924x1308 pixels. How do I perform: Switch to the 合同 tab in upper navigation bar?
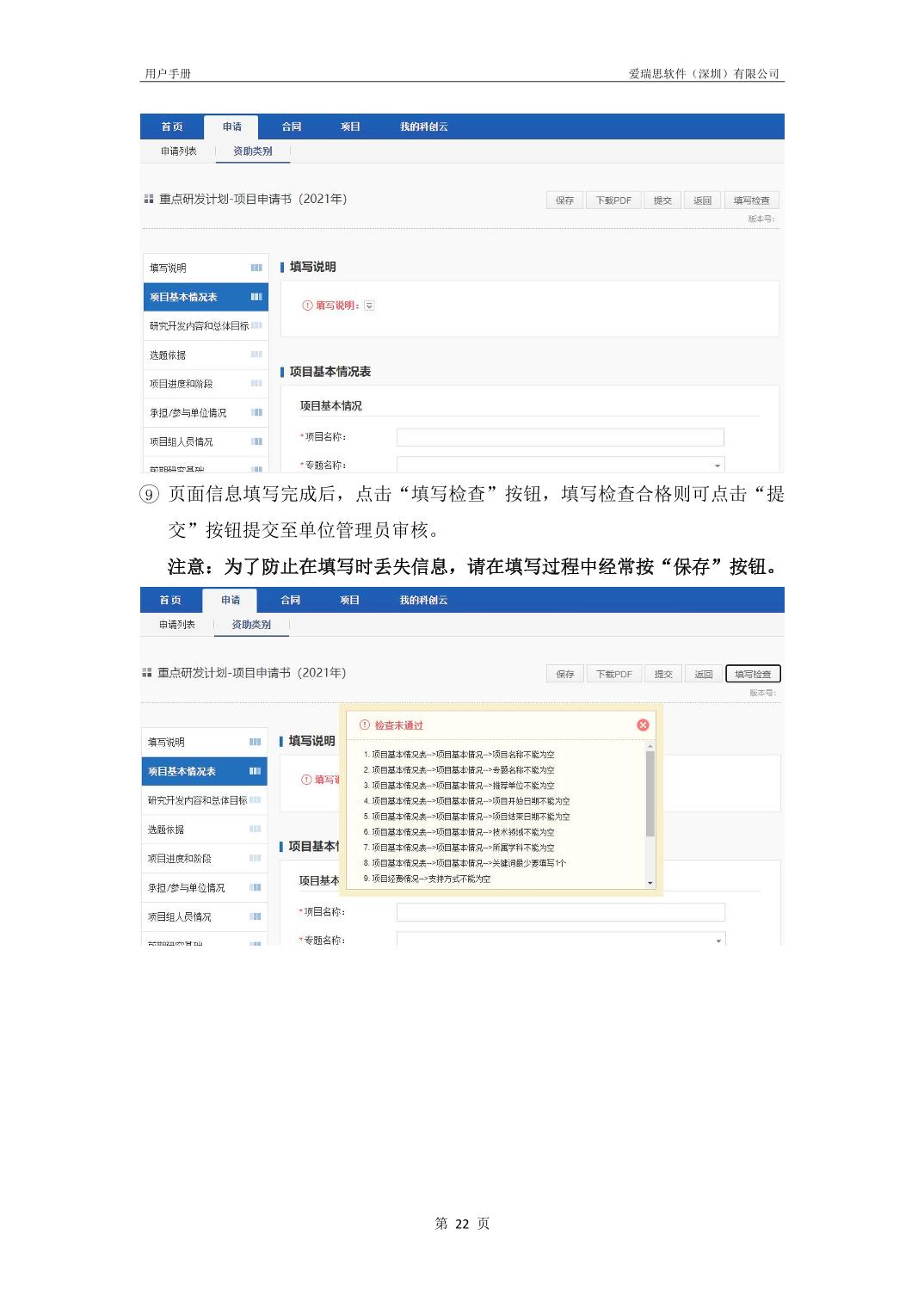[x=292, y=126]
